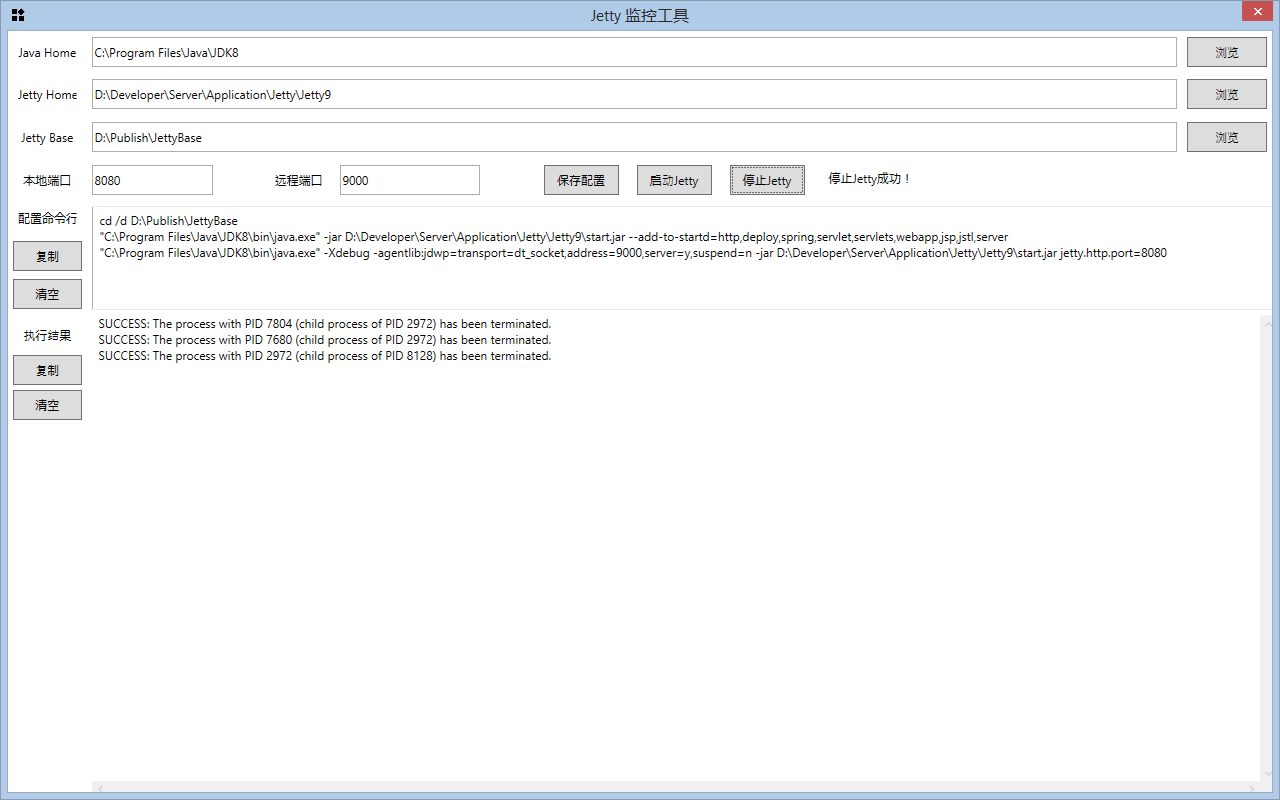This screenshot has height=800, width=1280.
Task: Click the results horizontal scrollbar left arrow
Action: (99, 788)
